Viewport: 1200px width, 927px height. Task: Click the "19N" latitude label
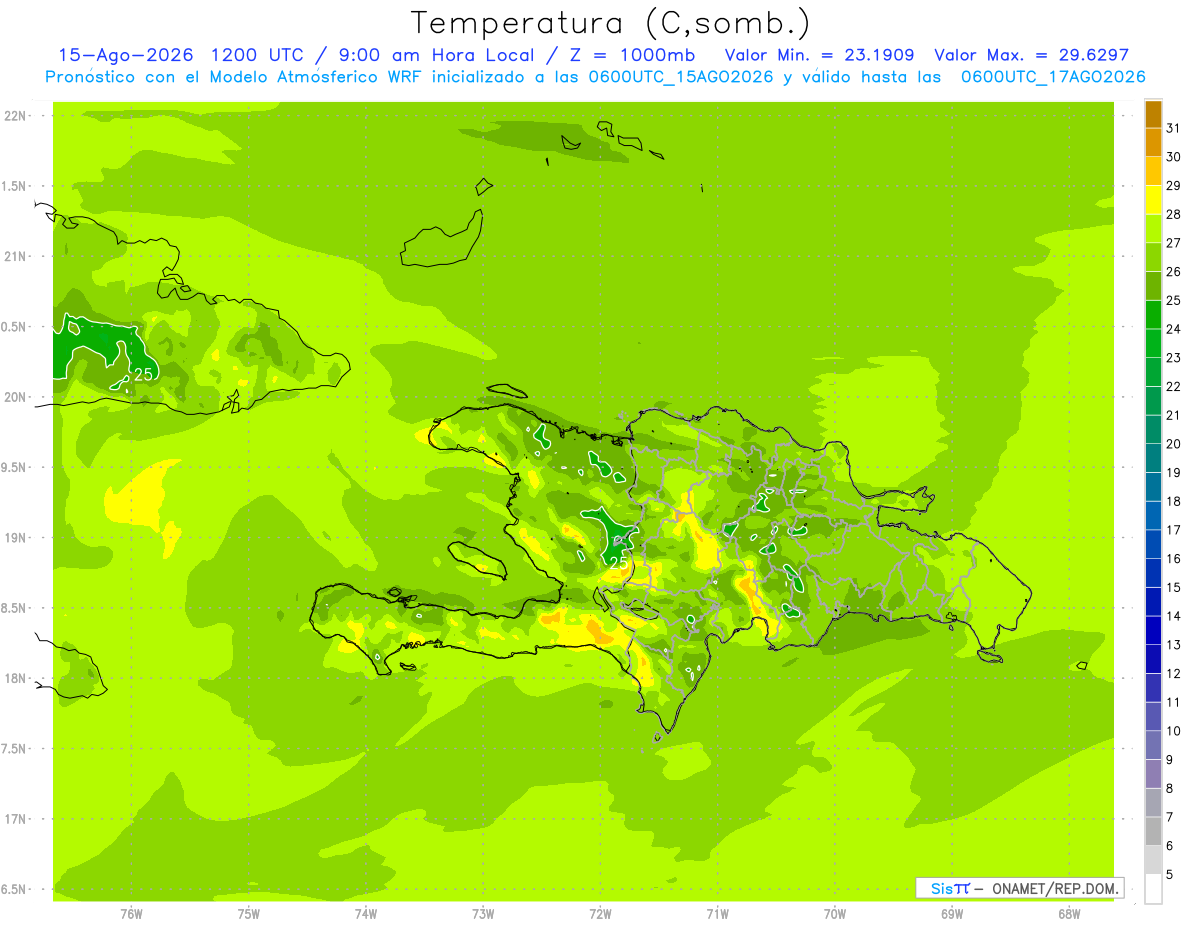pos(14,538)
